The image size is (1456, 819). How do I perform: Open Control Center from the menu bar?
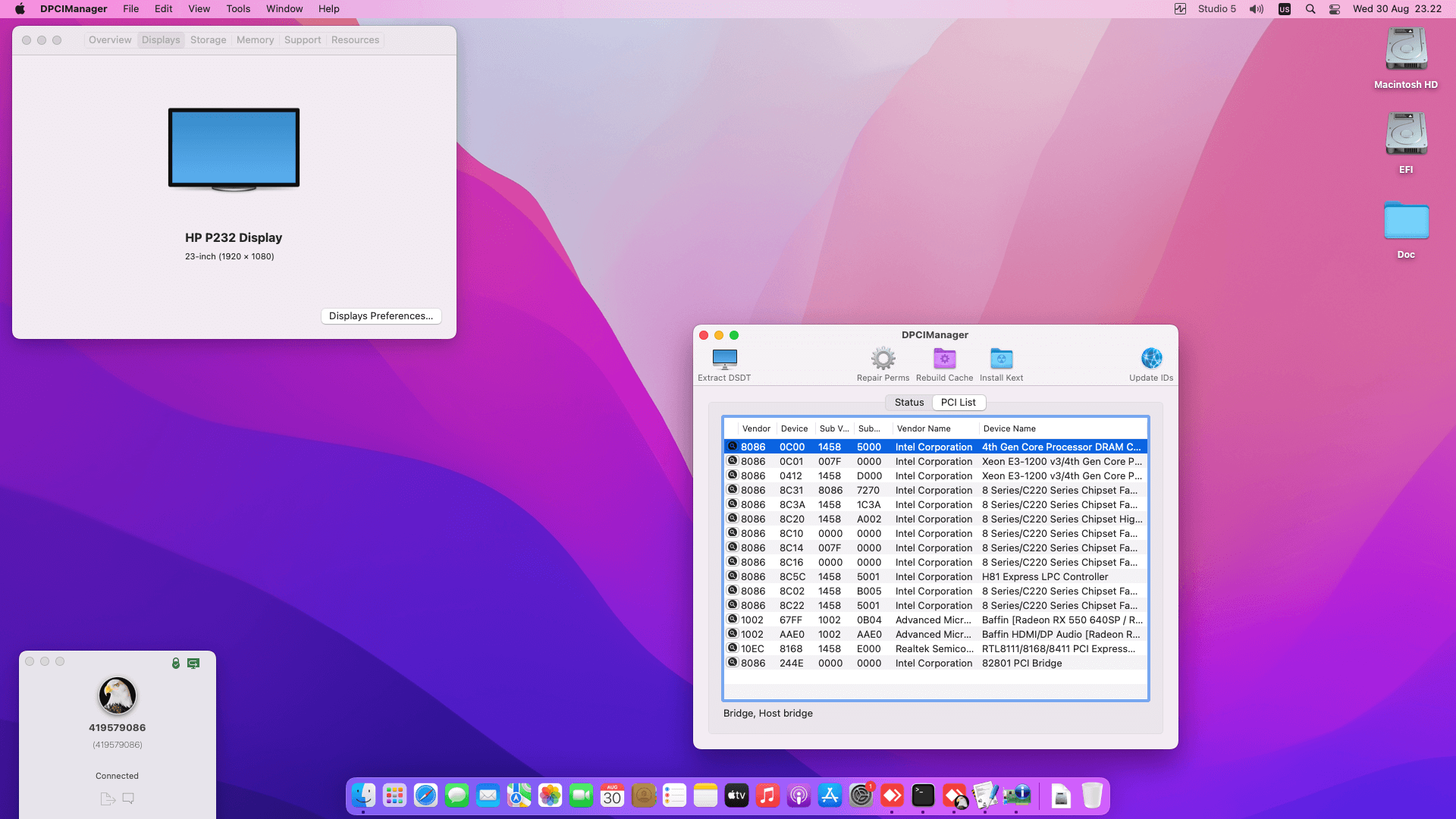point(1335,9)
